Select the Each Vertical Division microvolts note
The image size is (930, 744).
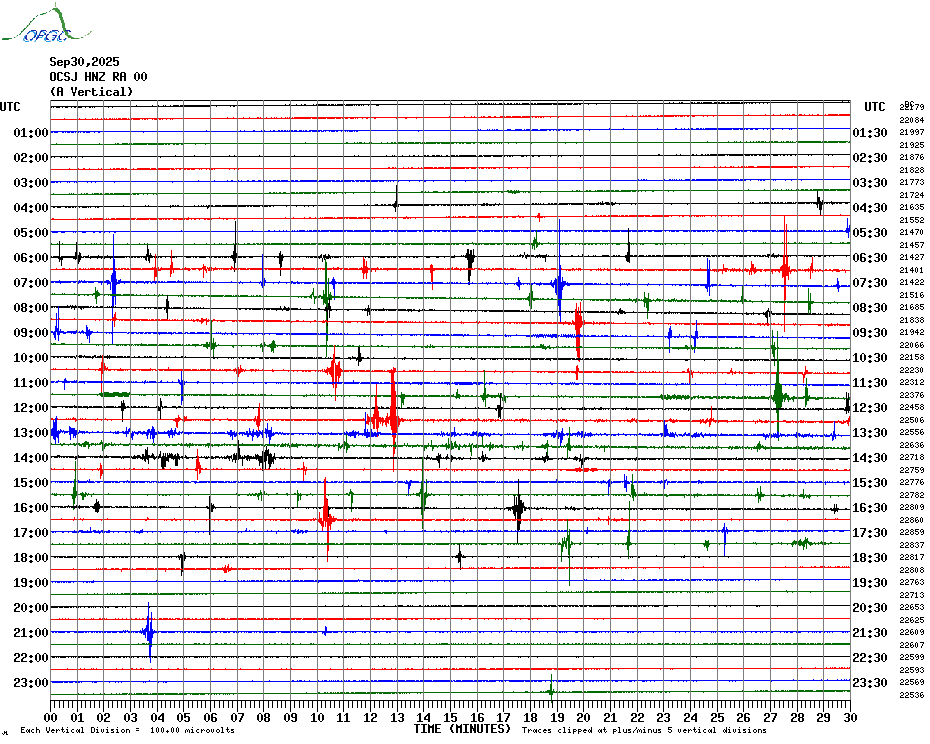[128, 730]
